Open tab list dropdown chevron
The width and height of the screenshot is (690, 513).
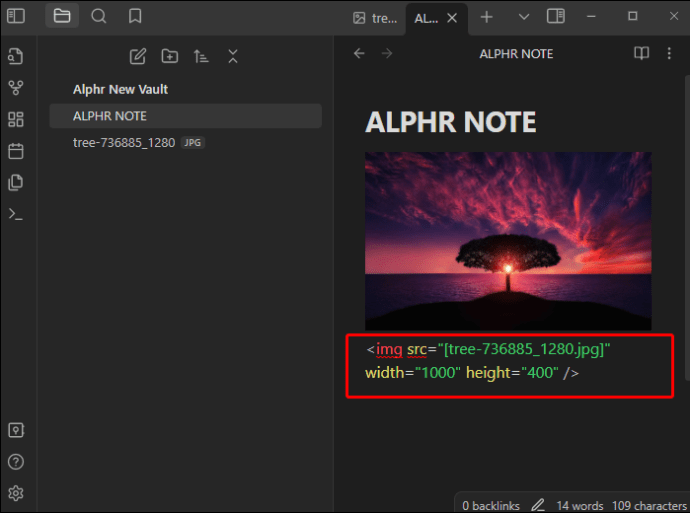pos(524,17)
